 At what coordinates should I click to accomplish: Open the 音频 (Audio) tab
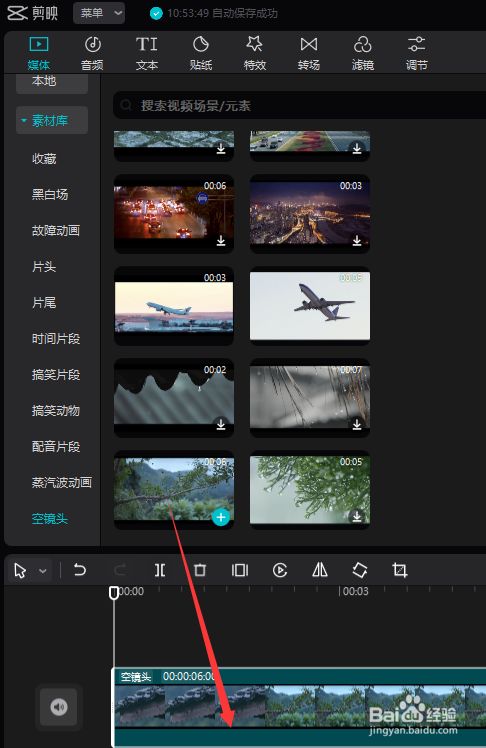92,53
